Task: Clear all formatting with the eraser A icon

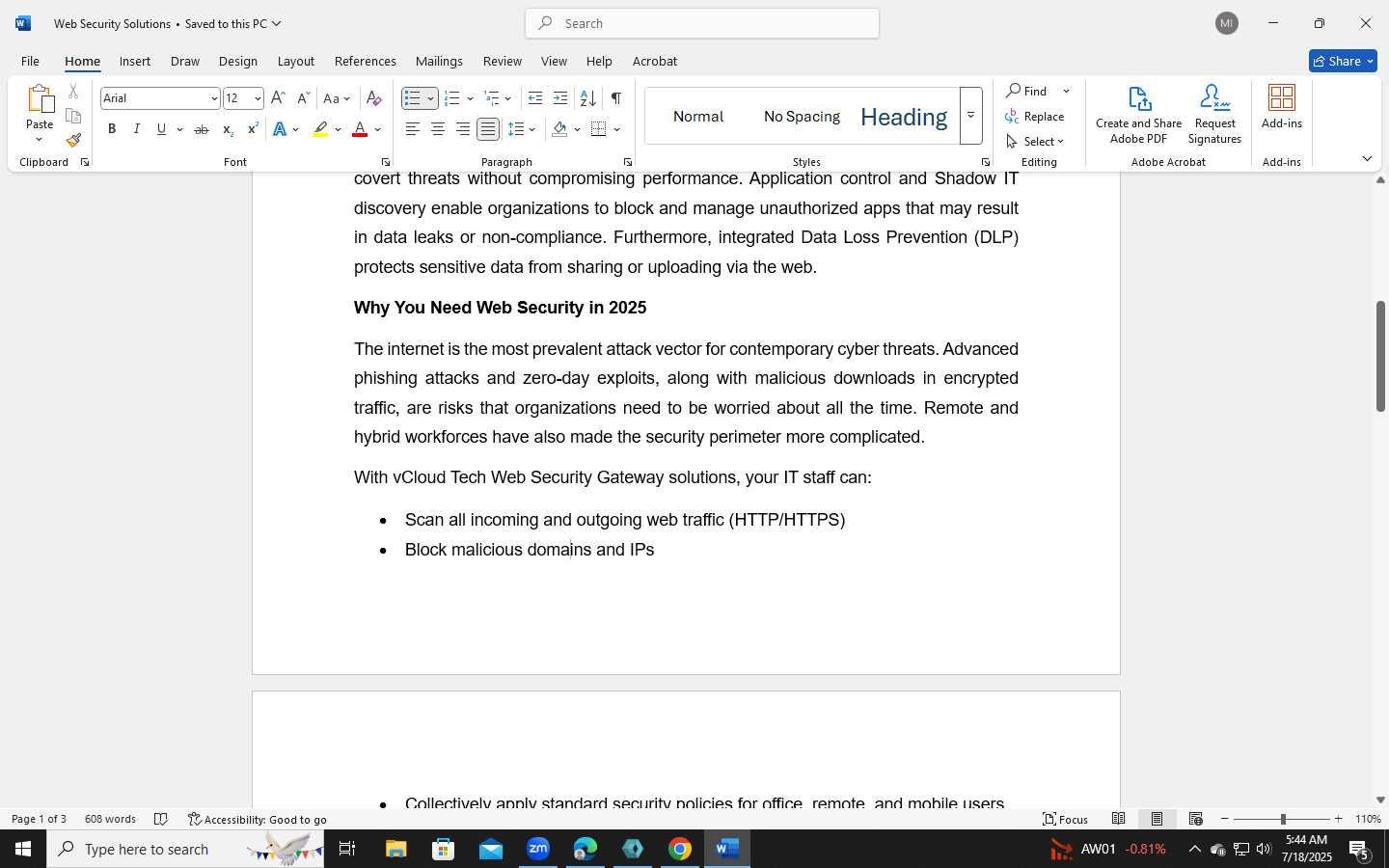Action: [374, 98]
